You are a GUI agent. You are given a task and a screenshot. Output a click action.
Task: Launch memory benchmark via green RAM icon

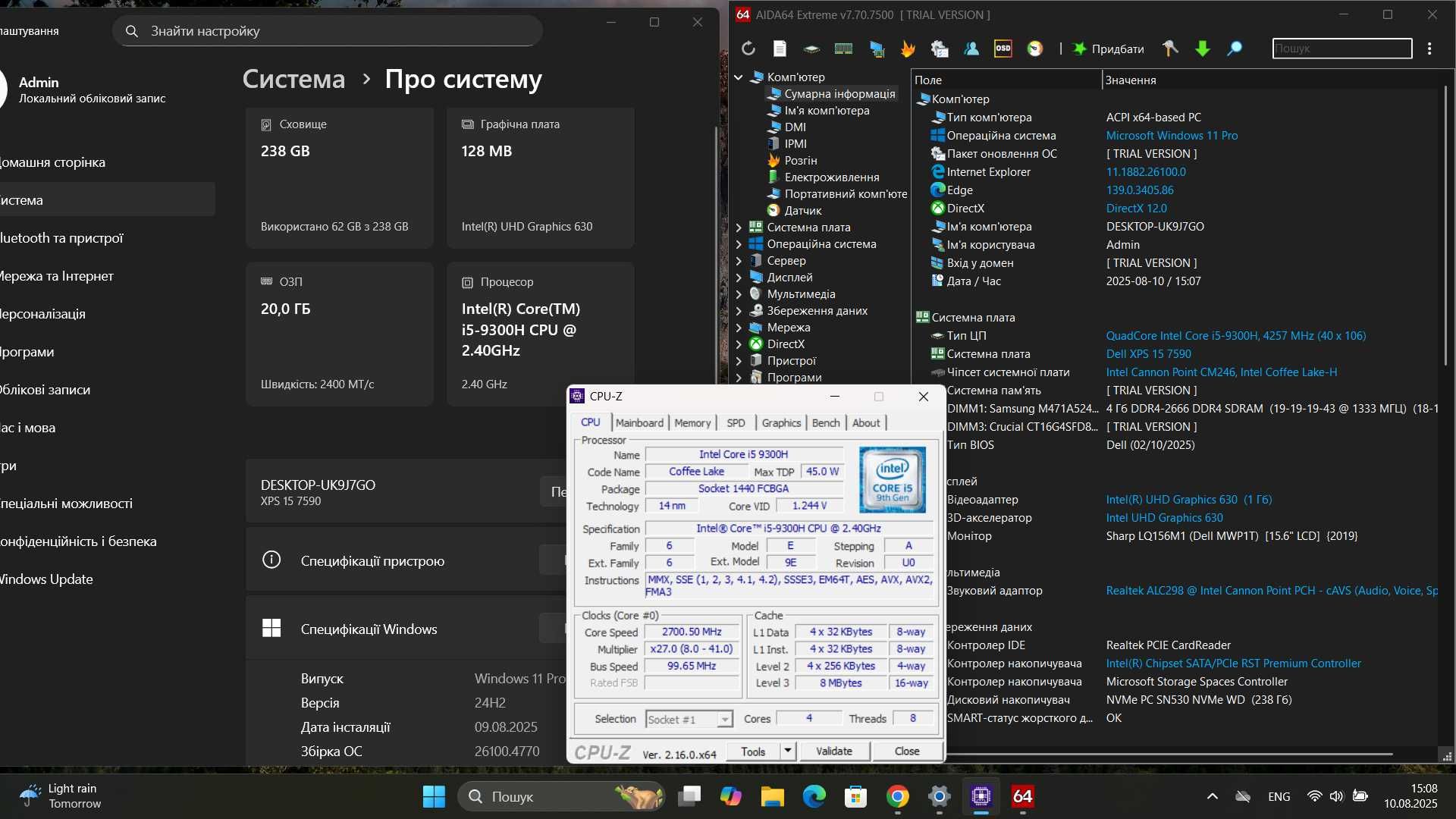[x=843, y=49]
